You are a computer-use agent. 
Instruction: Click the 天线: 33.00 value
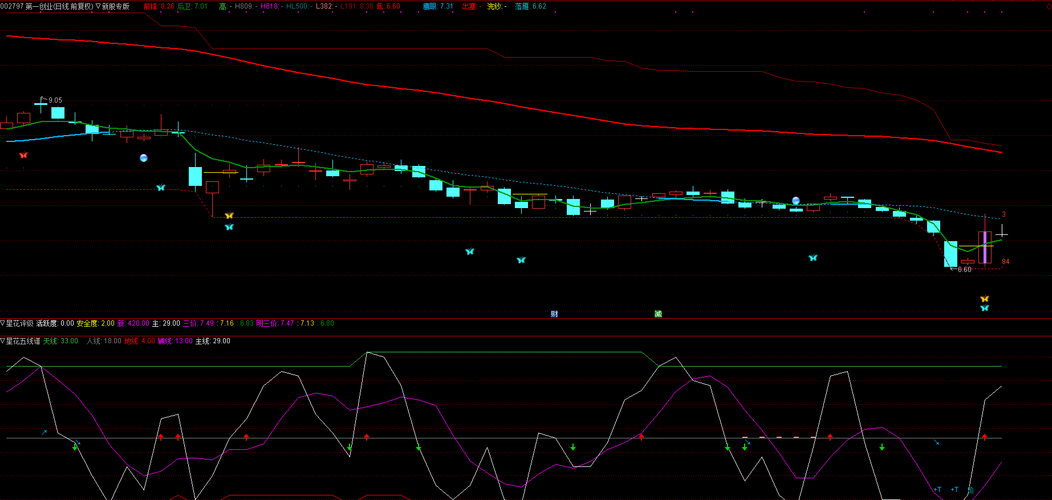coord(61,340)
